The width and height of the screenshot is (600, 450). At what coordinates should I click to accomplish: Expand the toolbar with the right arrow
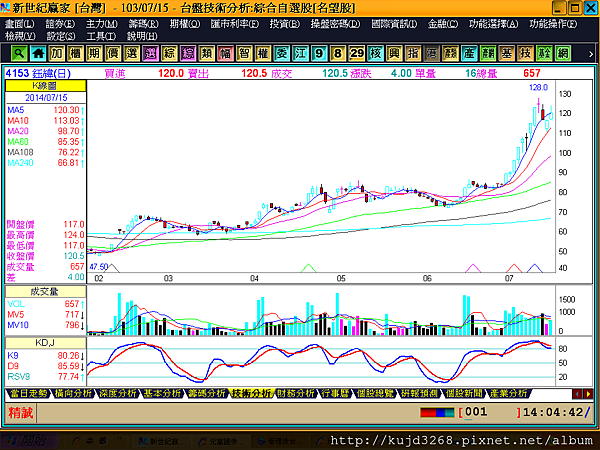[x=591, y=54]
